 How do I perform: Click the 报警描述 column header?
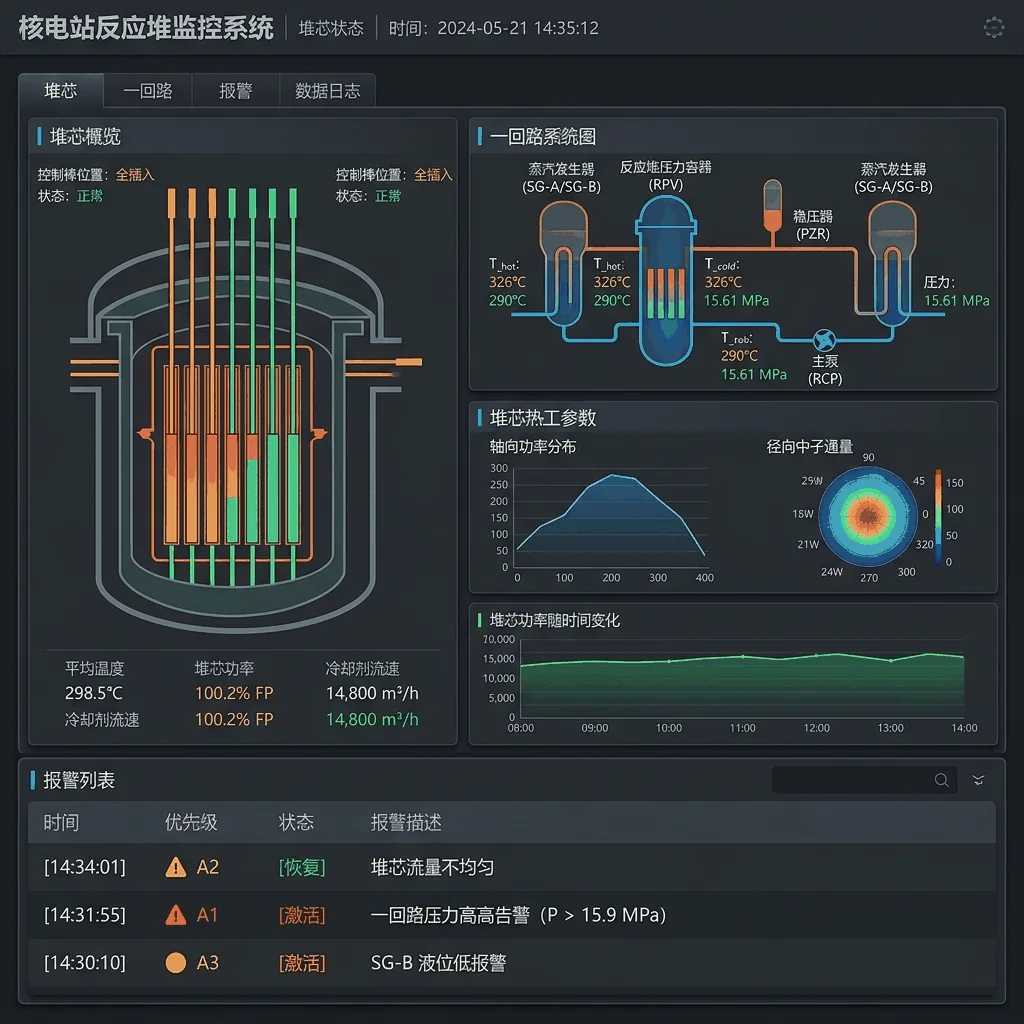pyautogui.click(x=406, y=822)
